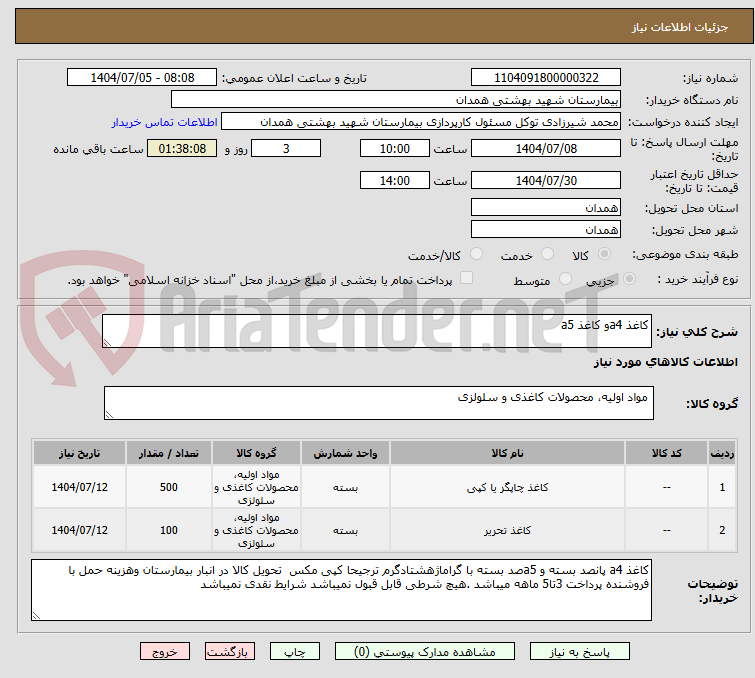This screenshot has height=678, width=755.
Task: Click the 'جزئیات اطلاعات نیاز' header title
Action: click(679, 27)
